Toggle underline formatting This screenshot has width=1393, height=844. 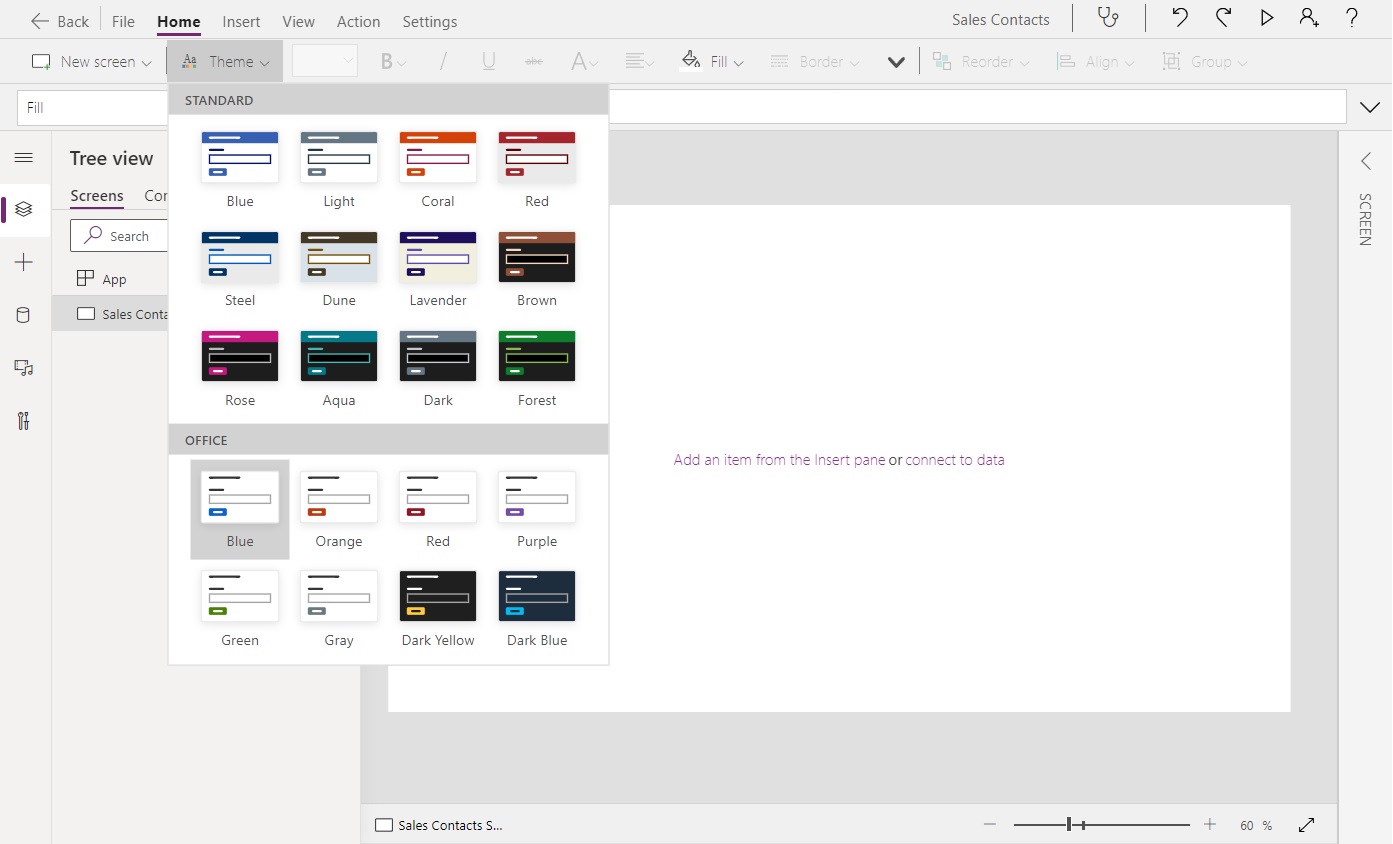[488, 60]
